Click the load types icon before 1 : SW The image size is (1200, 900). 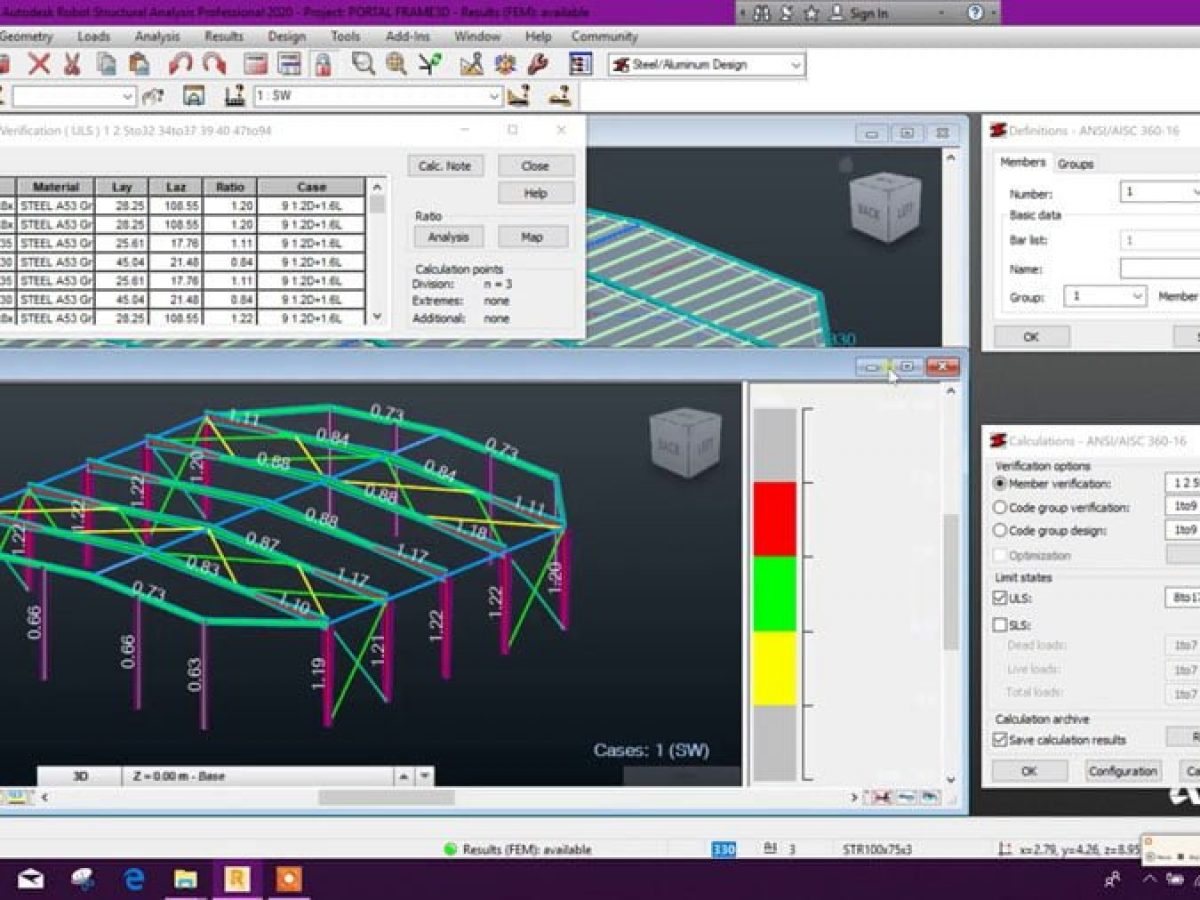pos(235,96)
